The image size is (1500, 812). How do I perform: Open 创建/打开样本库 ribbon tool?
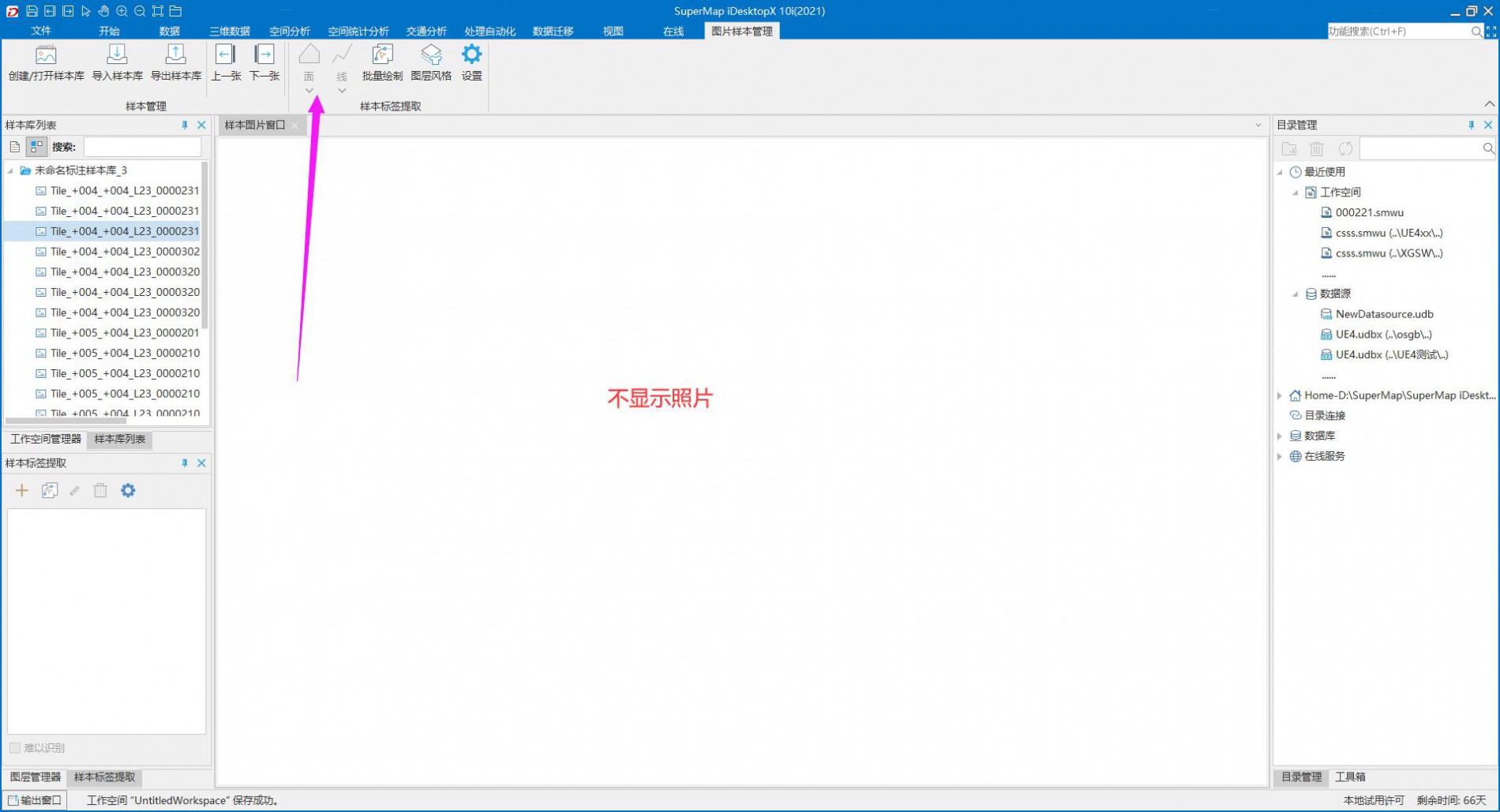46,63
